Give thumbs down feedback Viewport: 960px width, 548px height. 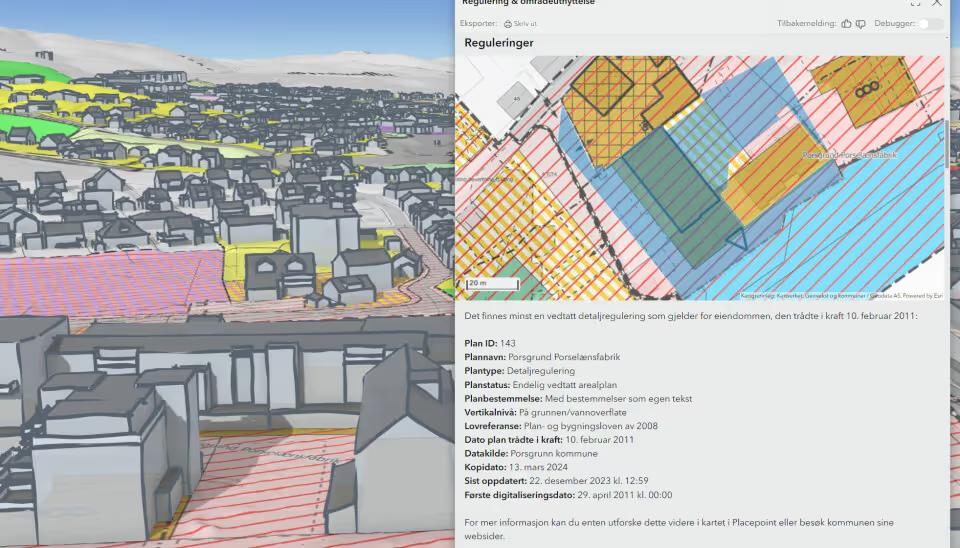click(x=861, y=24)
